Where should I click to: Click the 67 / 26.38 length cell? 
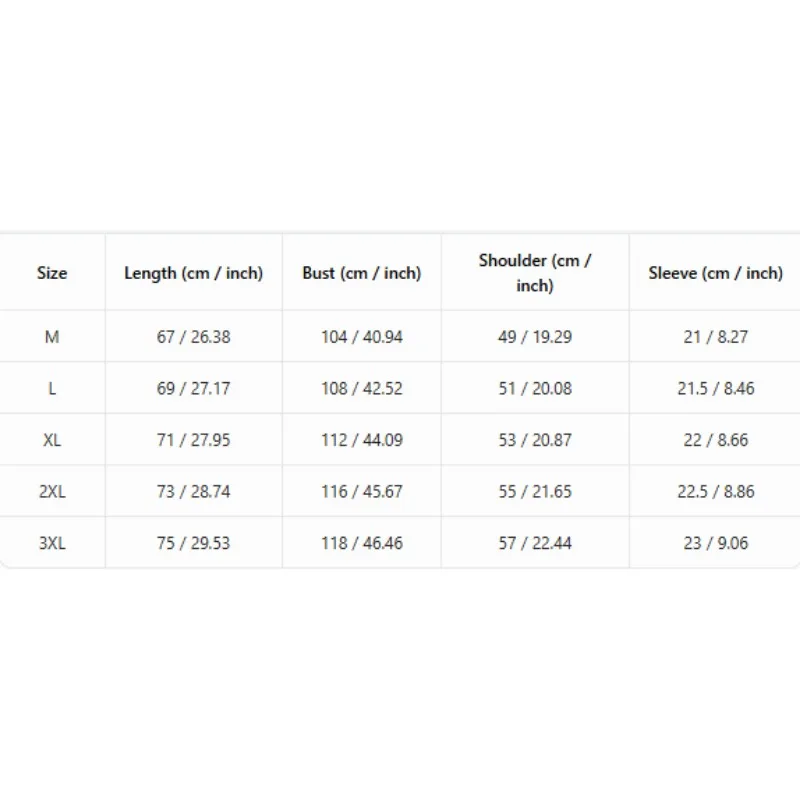(x=193, y=337)
